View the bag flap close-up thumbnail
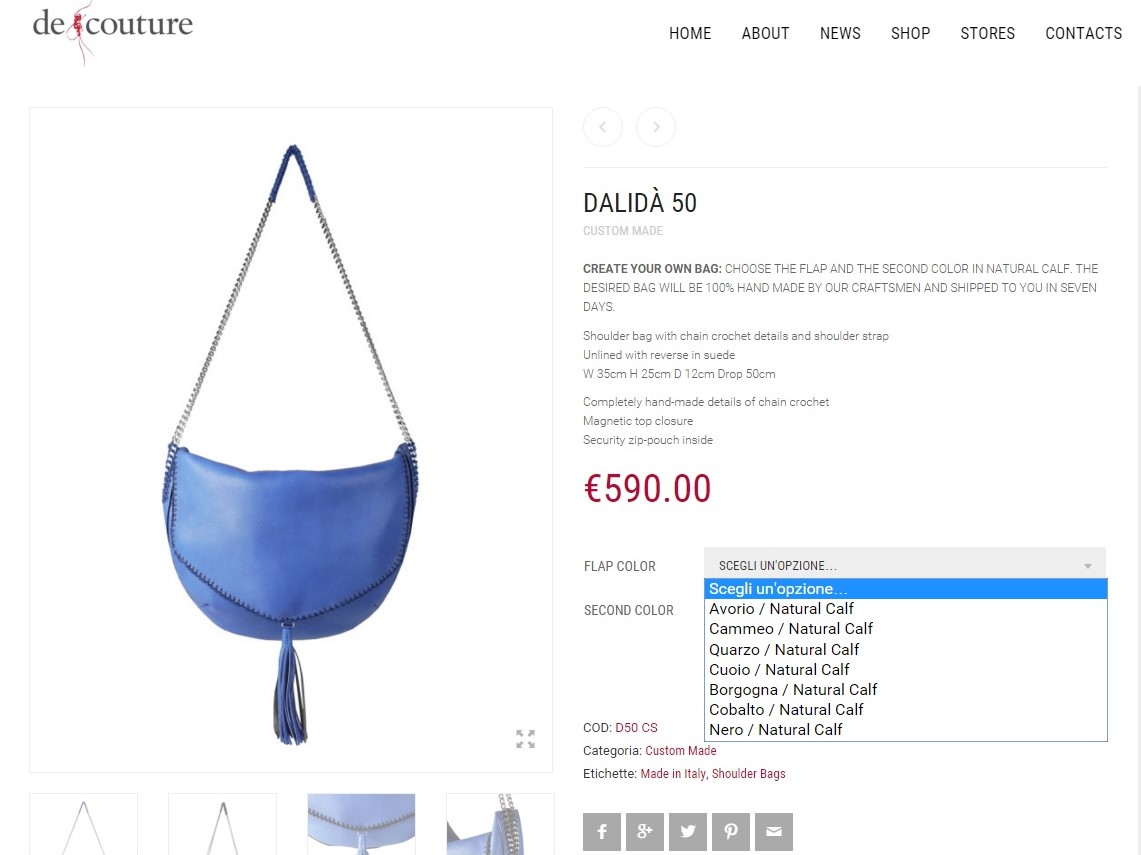This screenshot has width=1141, height=855. (x=361, y=824)
